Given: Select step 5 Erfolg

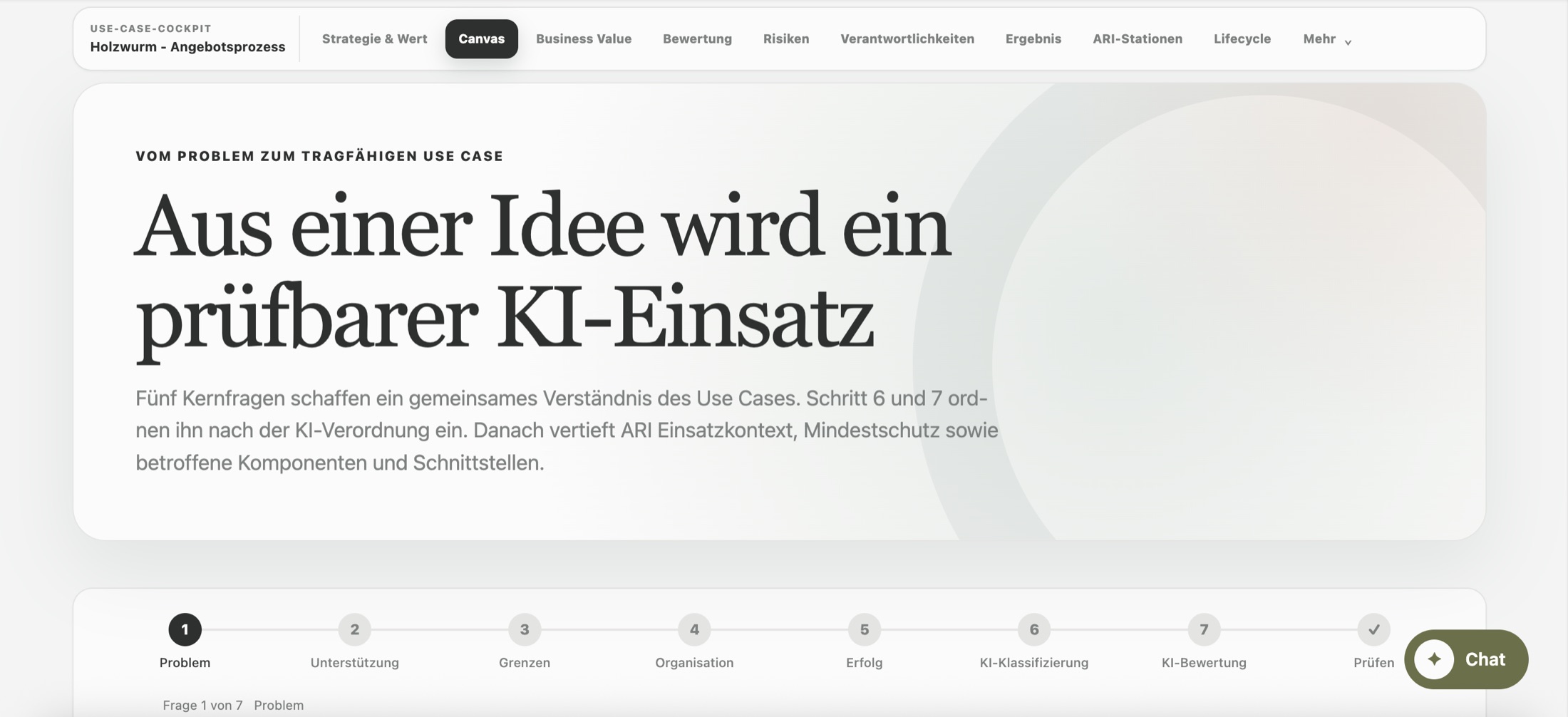Looking at the screenshot, I should 864,629.
